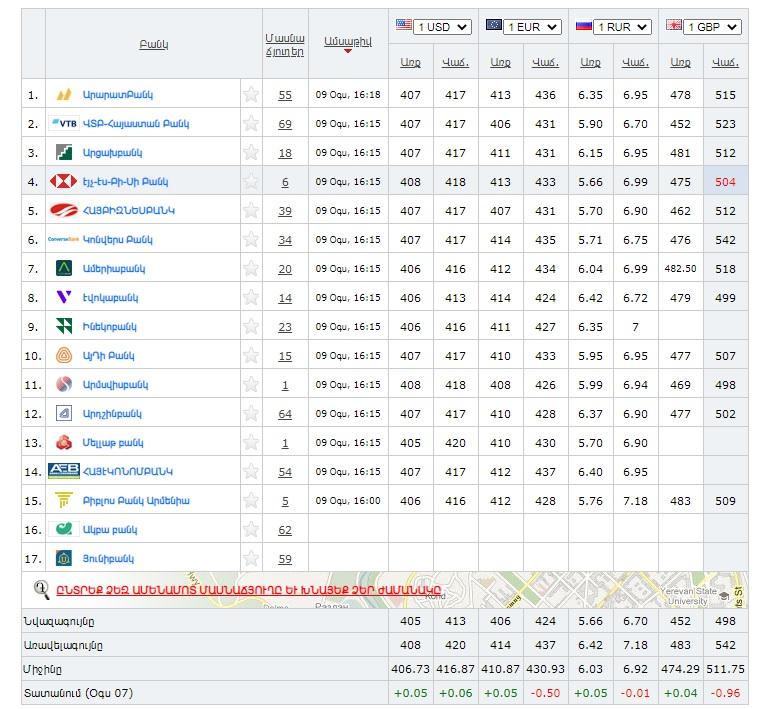Click the Byblos Bank logo icon
759x709 pixels.
[64, 500]
